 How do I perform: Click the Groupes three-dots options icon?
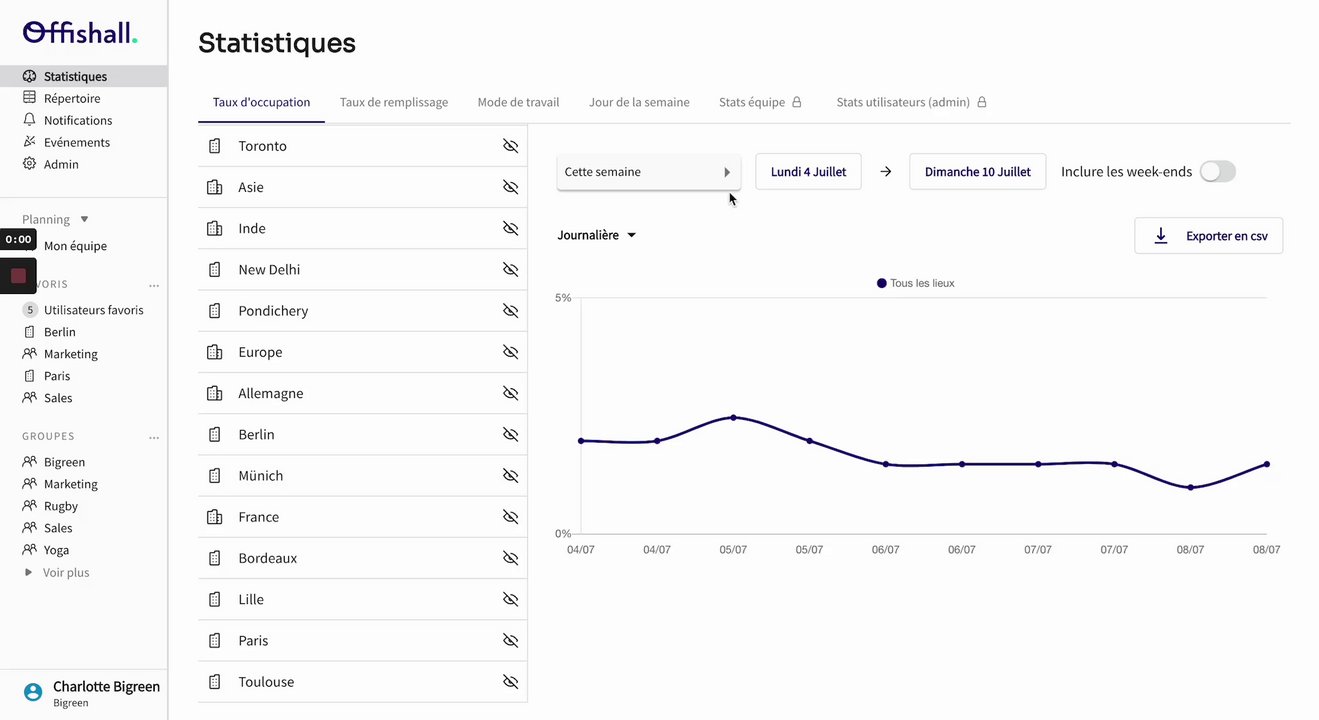click(x=154, y=437)
